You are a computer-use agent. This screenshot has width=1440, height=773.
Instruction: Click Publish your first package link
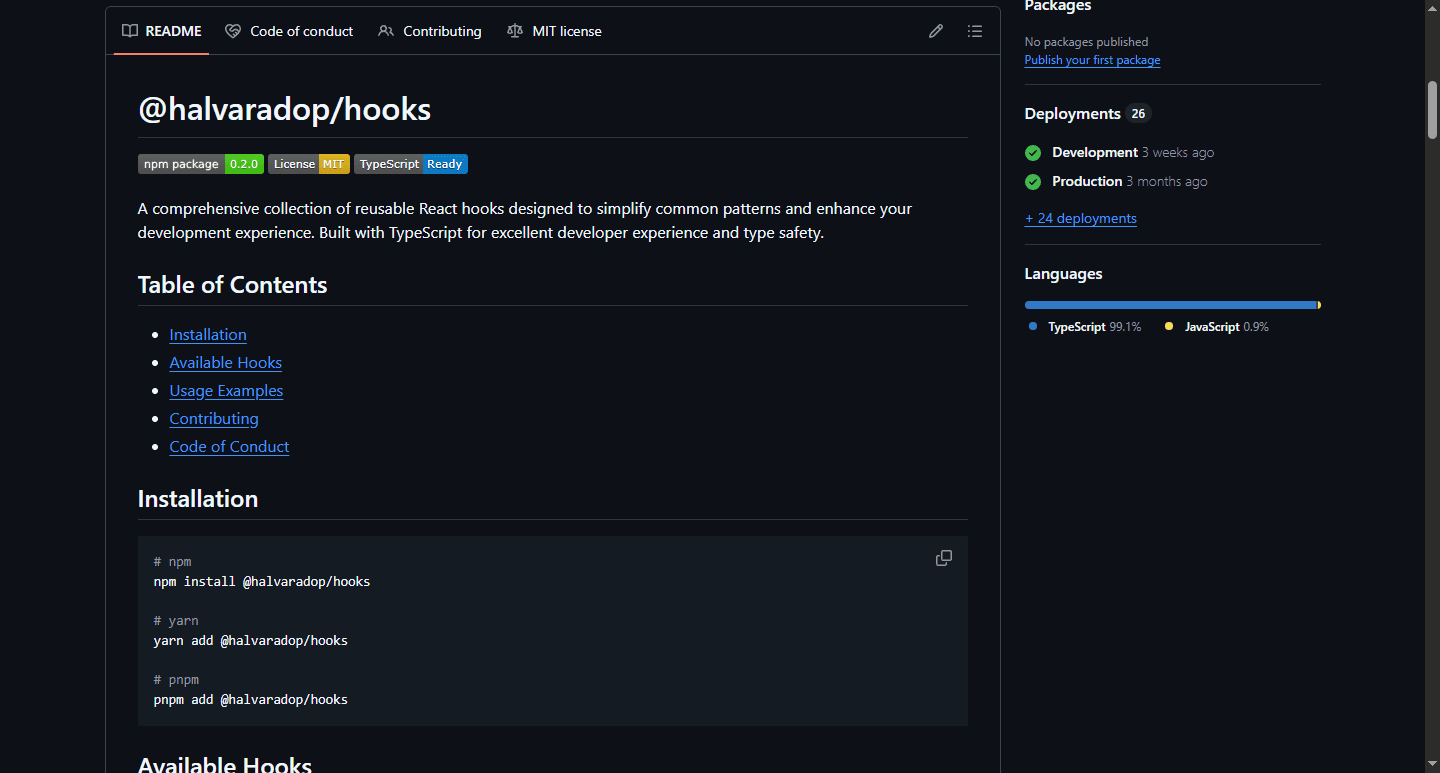1092,60
